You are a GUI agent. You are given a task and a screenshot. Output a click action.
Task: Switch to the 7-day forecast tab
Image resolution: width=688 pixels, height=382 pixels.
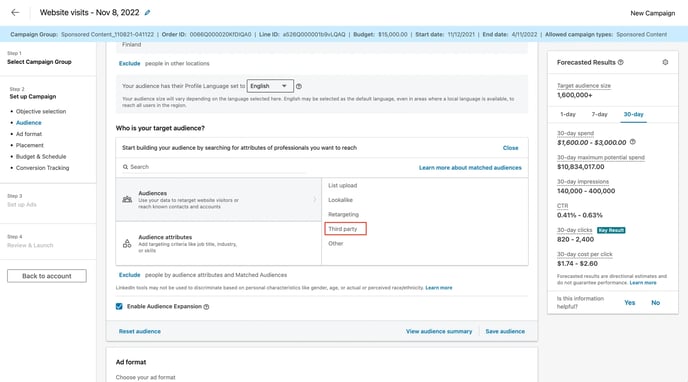599,114
